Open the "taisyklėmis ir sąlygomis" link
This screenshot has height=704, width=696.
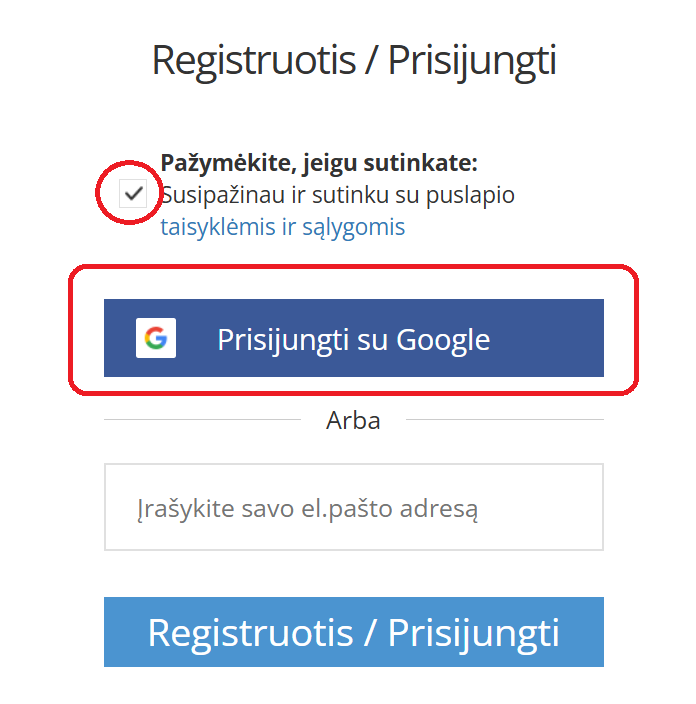[x=283, y=227]
